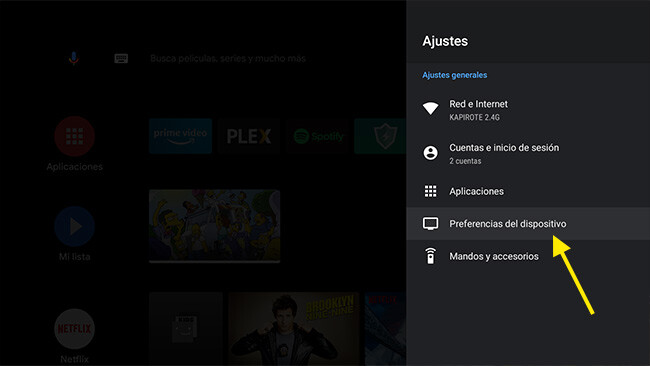The height and width of the screenshot is (366, 650).
Task: Select the Simpsons thumbnail
Action: pyautogui.click(x=214, y=226)
